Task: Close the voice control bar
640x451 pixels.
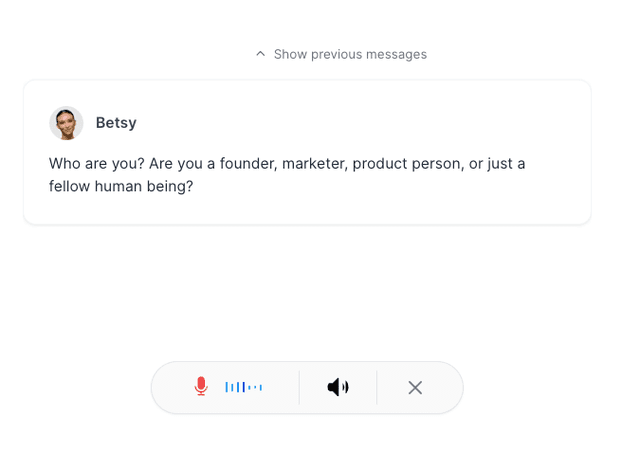Action: point(415,387)
